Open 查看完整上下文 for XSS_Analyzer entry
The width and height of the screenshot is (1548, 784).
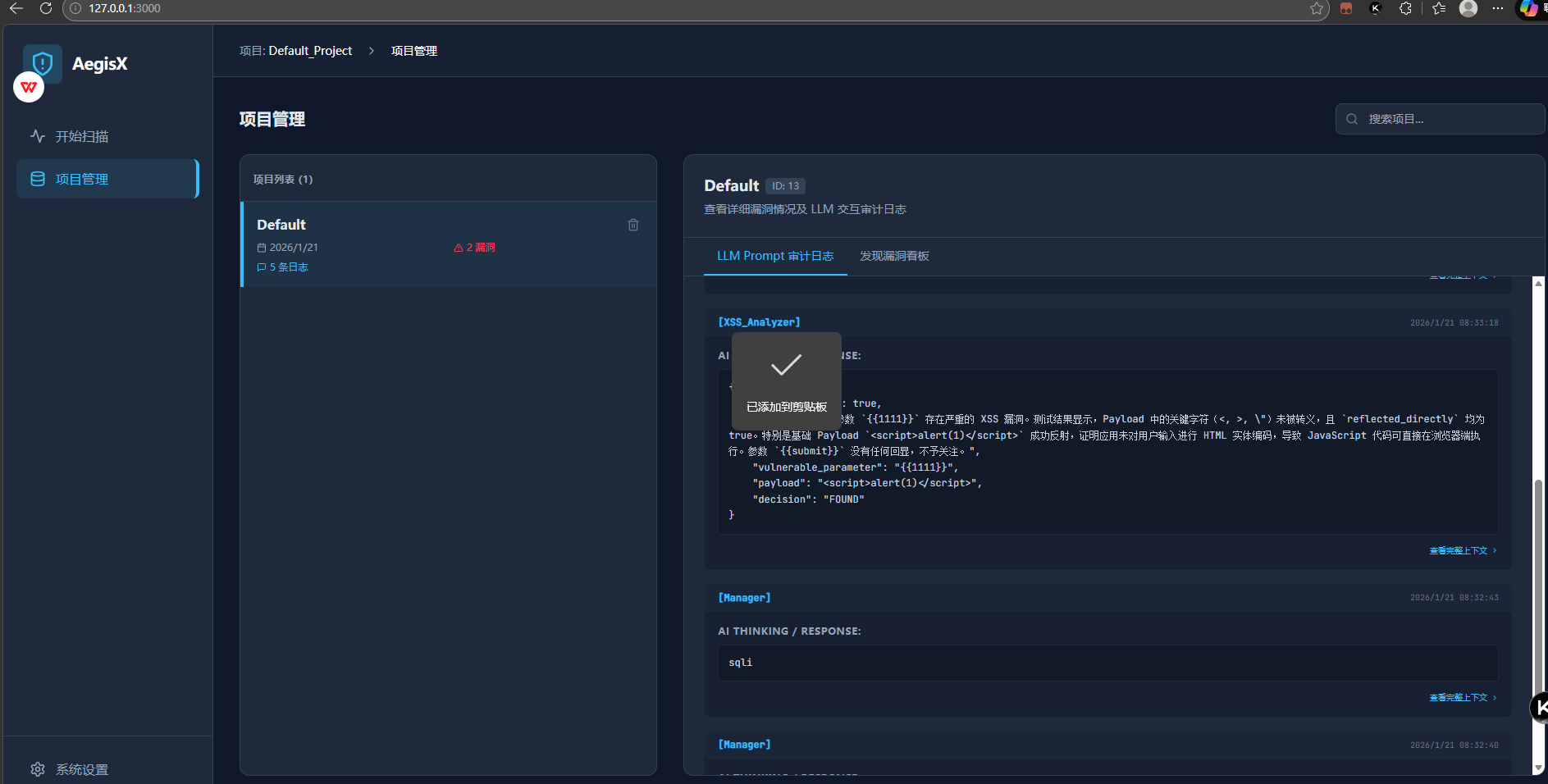1464,550
